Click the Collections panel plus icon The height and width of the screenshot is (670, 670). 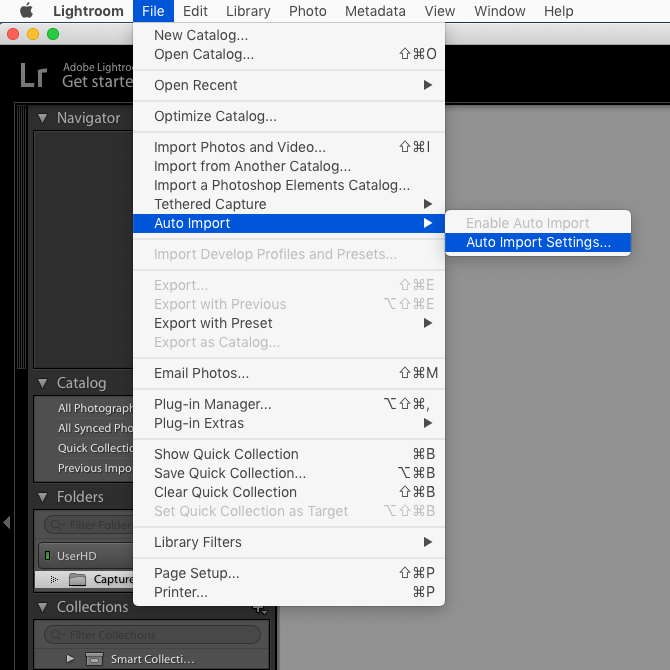coord(259,607)
